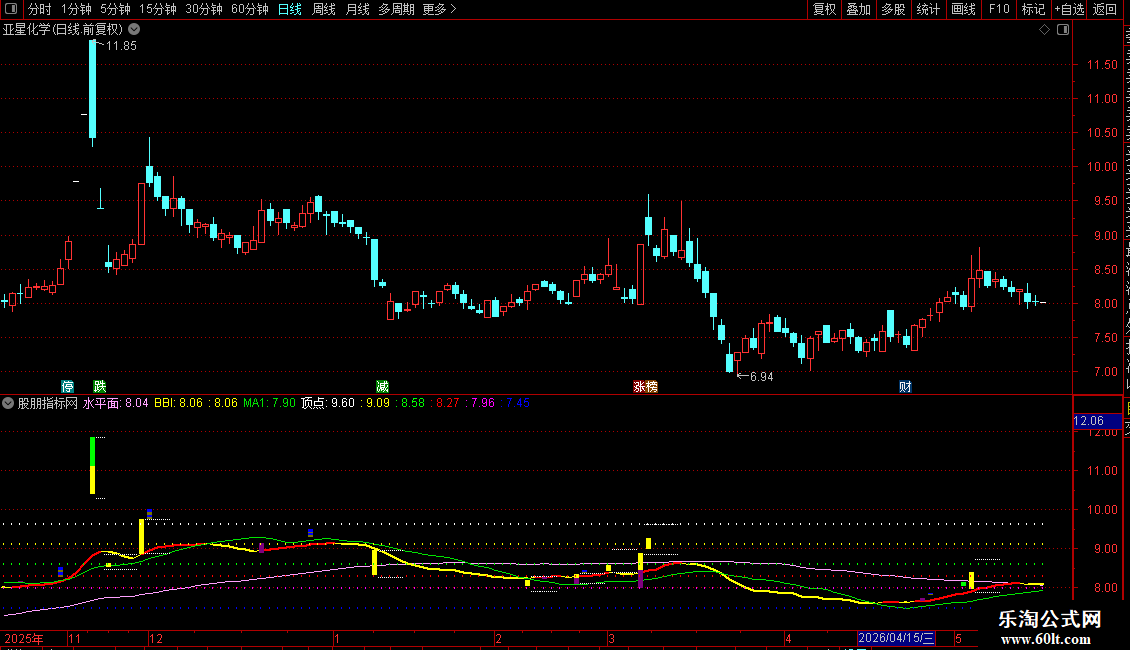Select the 15分钟 period tab
Image resolution: width=1130 pixels, height=650 pixels.
click(x=158, y=9)
